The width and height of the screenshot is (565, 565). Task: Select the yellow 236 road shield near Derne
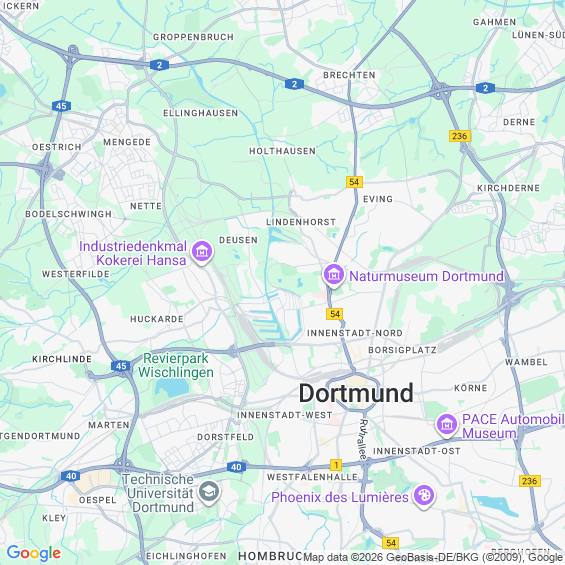click(460, 136)
